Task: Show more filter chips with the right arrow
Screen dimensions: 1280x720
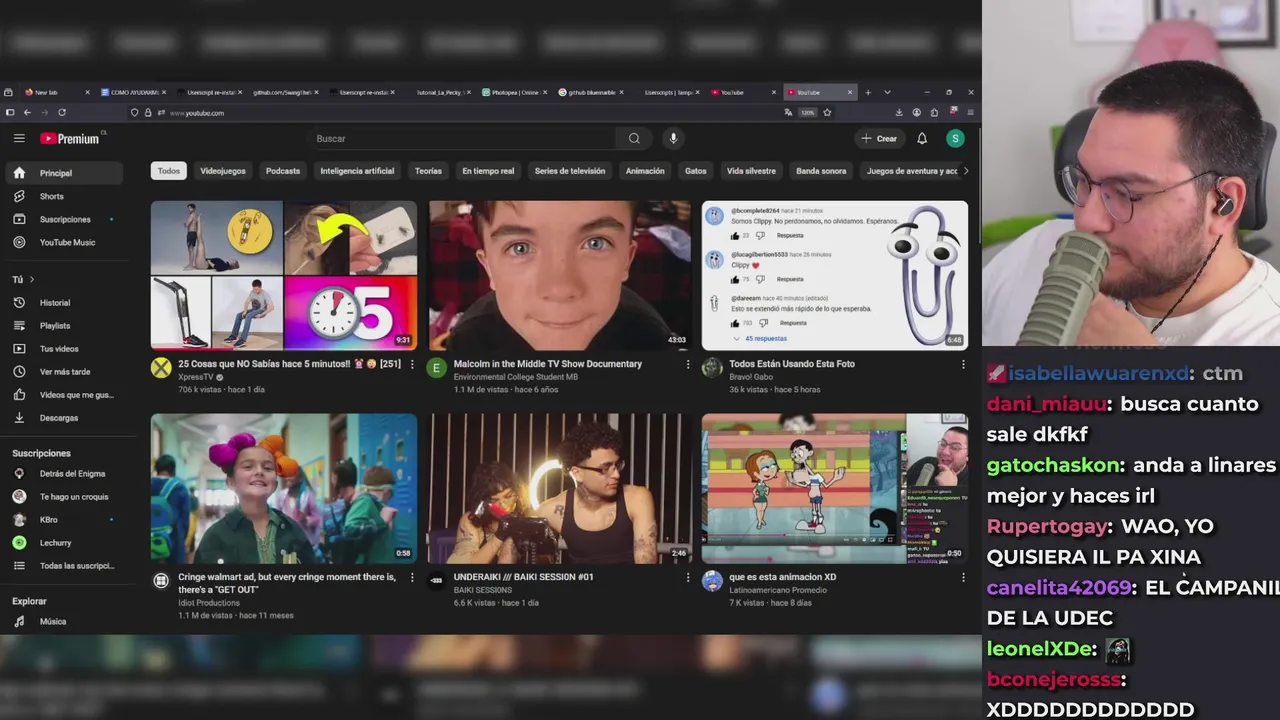Action: [x=965, y=171]
